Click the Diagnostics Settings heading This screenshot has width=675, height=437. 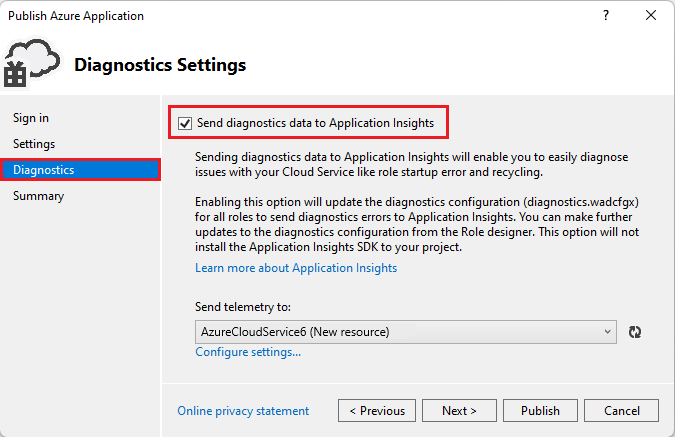(x=160, y=66)
